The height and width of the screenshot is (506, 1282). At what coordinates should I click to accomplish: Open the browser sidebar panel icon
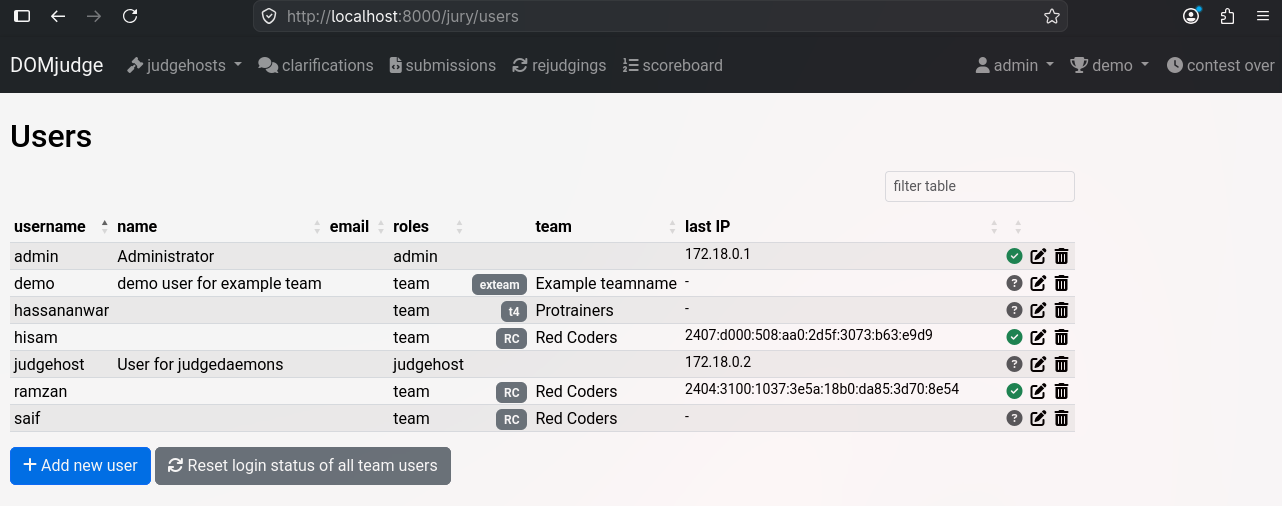(x=22, y=16)
